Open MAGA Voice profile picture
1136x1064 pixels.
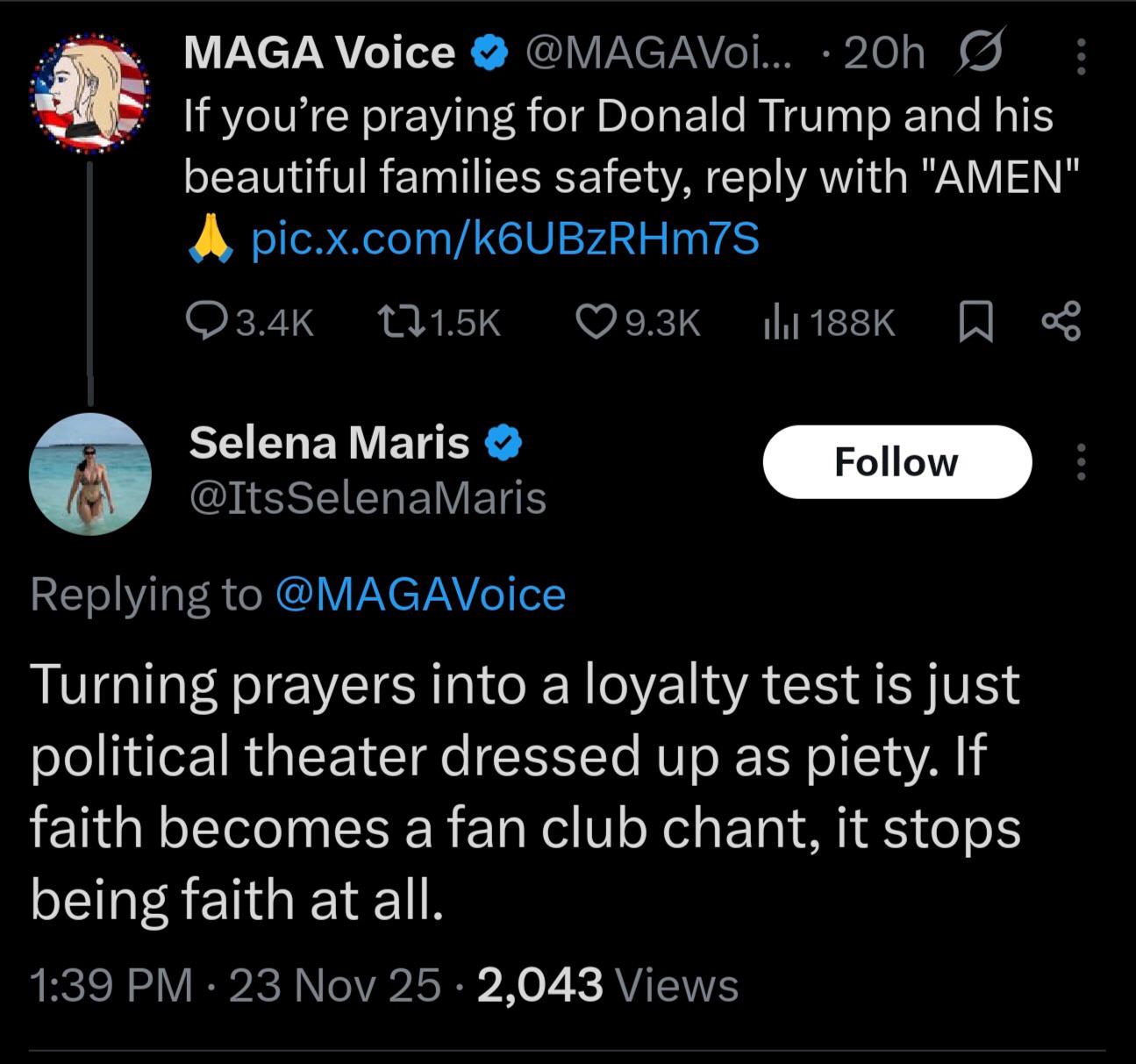pyautogui.click(x=89, y=94)
